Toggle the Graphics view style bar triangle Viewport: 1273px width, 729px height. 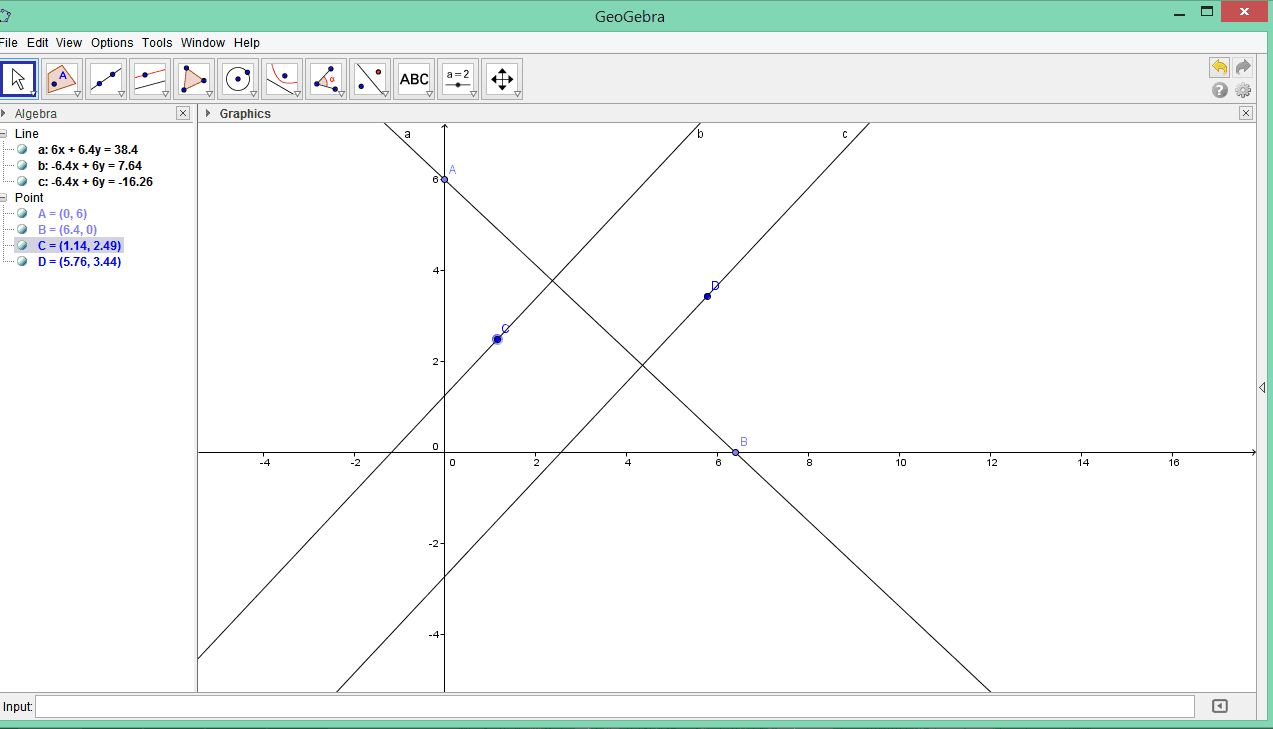coord(208,113)
